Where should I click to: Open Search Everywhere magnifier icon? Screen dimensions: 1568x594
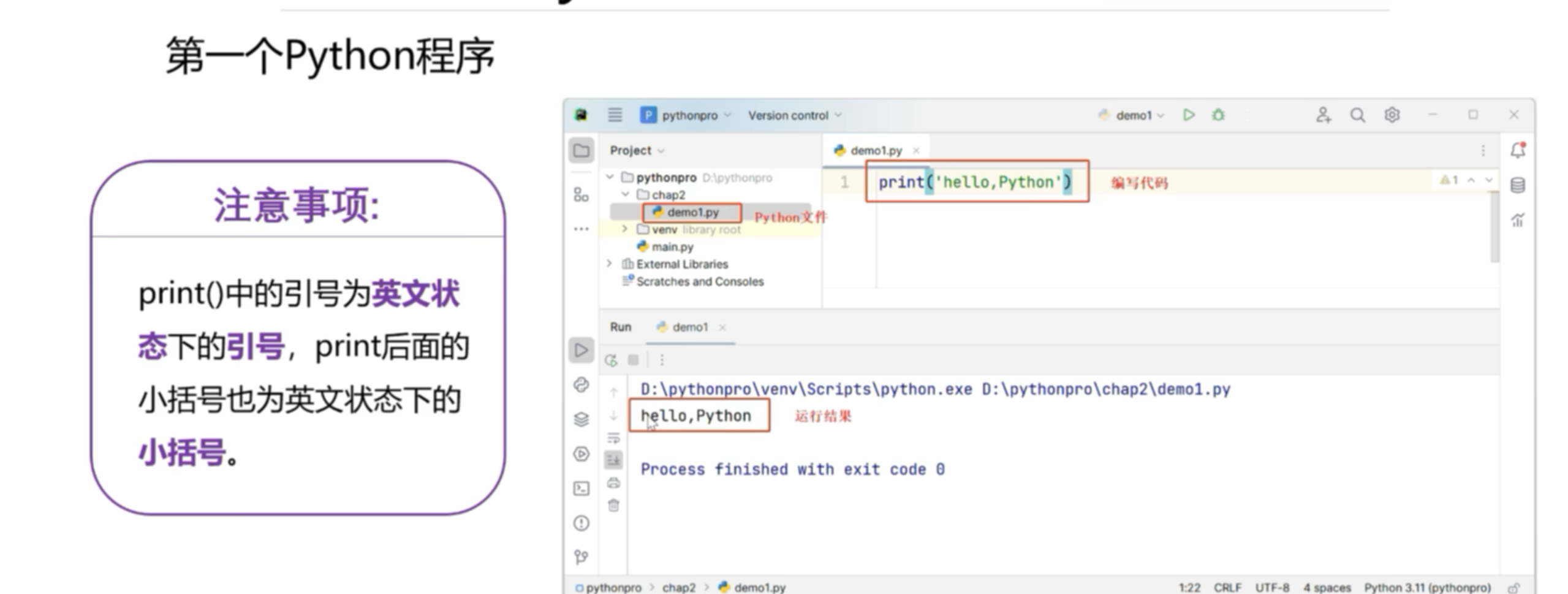pos(1357,115)
